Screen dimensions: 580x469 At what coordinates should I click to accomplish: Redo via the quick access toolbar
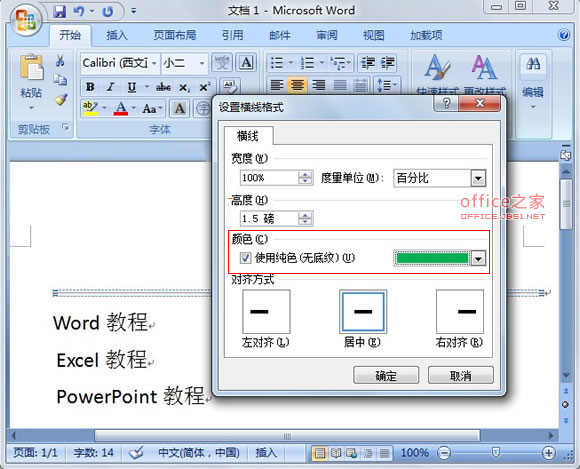pos(108,11)
